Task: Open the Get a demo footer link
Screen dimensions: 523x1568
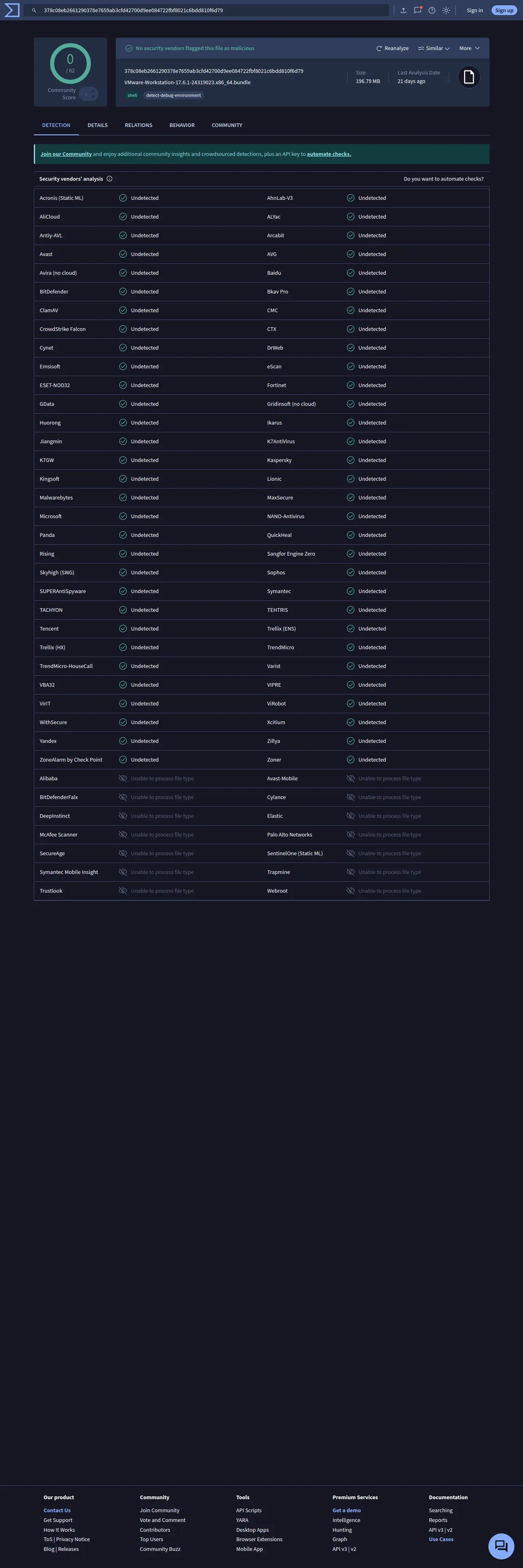Action: [347, 1510]
